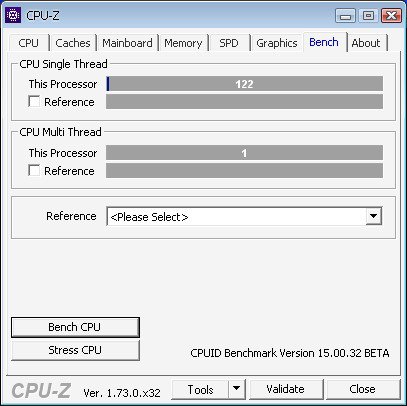Enable Single Thread Reference checkbox
Screen dimensions: 407x406
[x=34, y=101]
